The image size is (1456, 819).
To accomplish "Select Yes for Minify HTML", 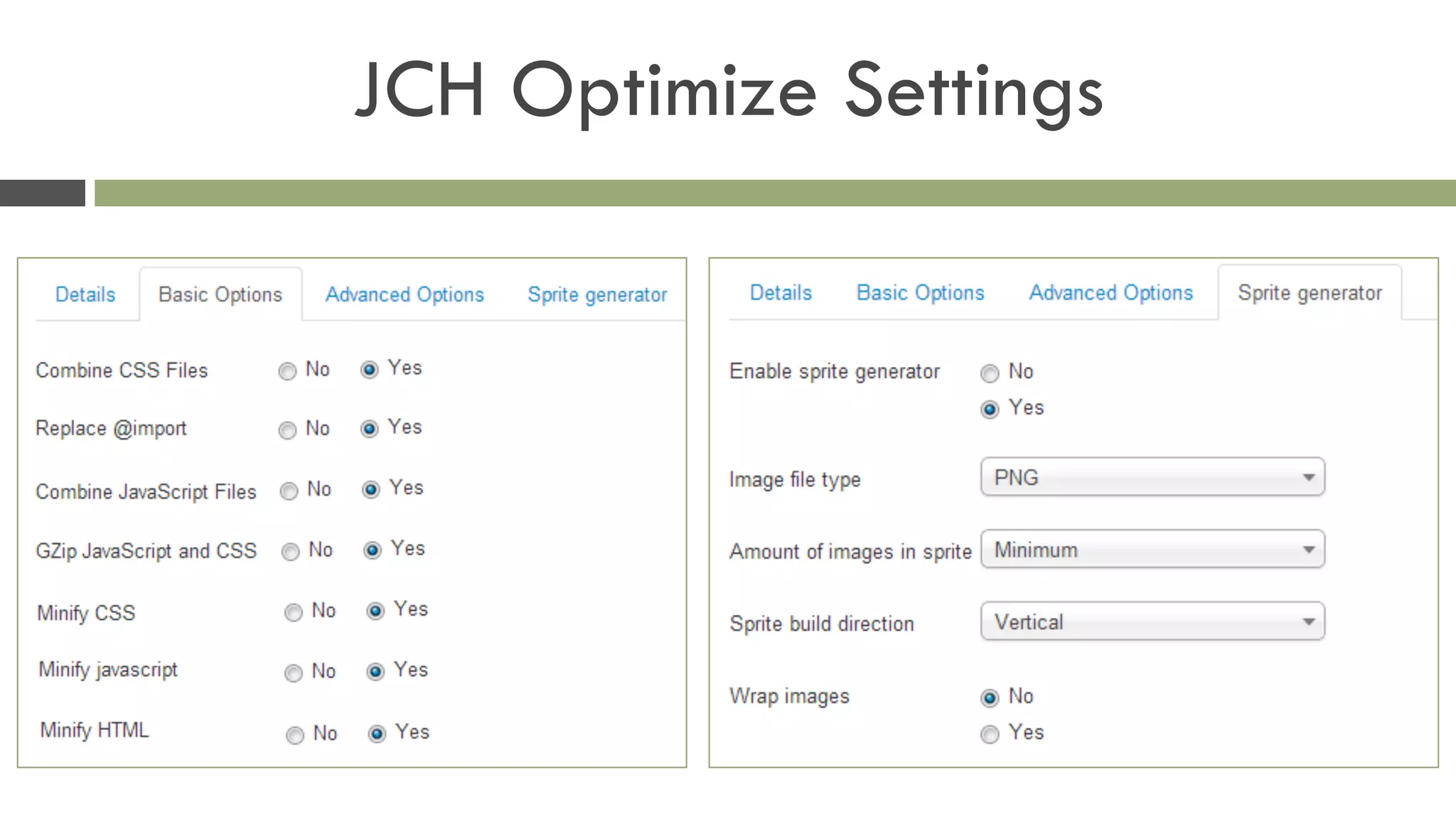I will tap(377, 734).
